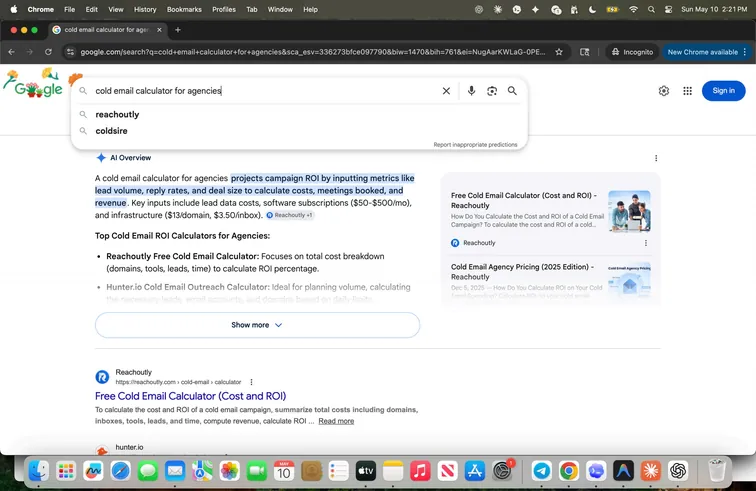
Task: Open Google apps grid icon
Action: coord(687,91)
